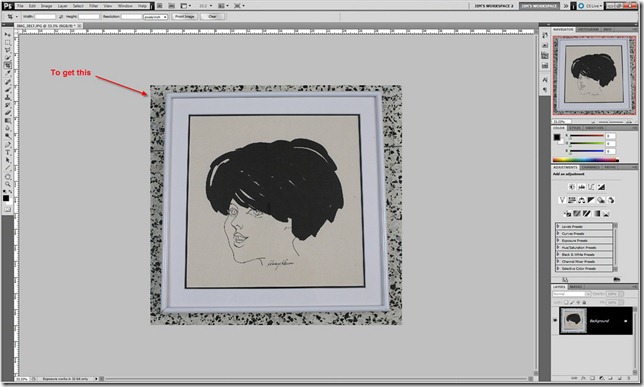Select the Dodge tool
This screenshot has width=644, height=387.
pyautogui.click(x=7, y=135)
